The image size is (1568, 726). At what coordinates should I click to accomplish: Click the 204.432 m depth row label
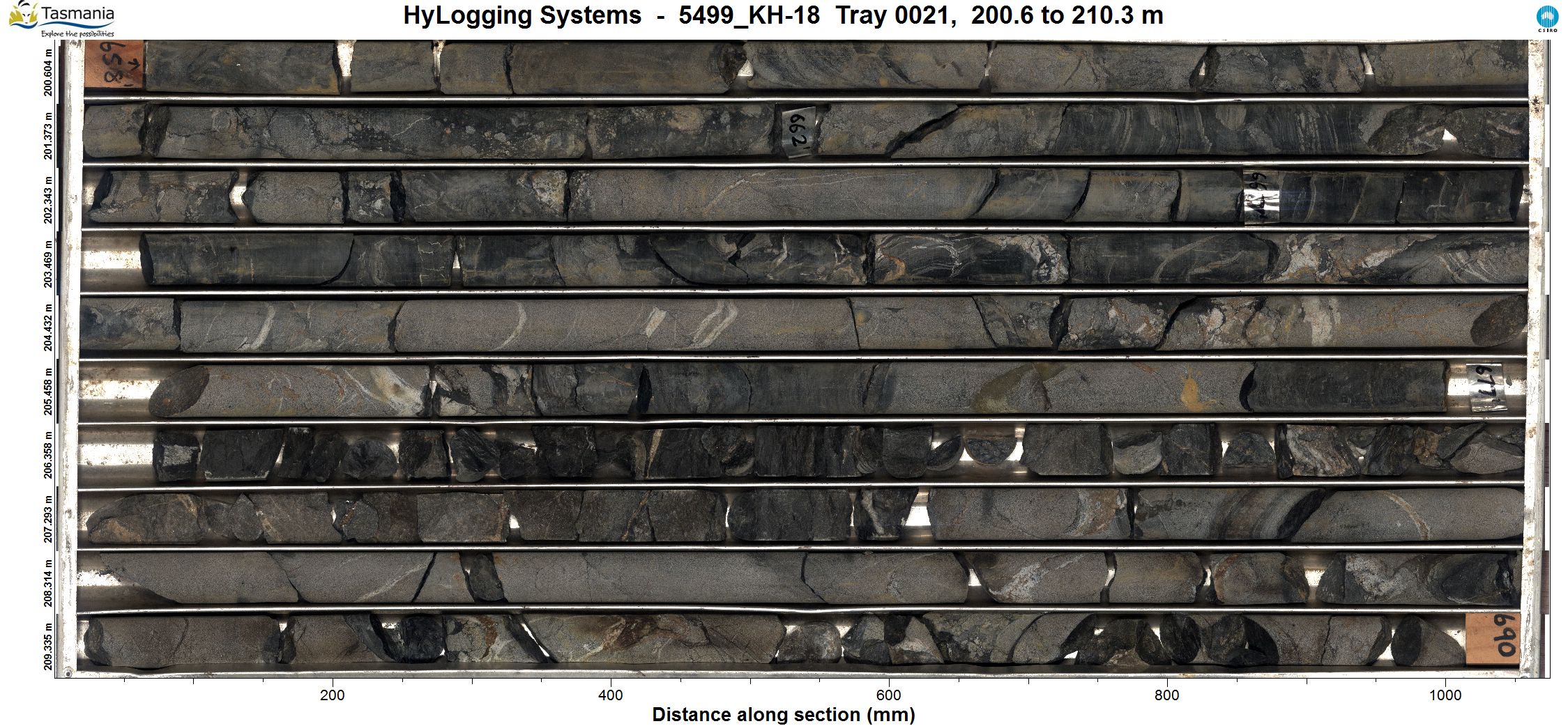48,327
